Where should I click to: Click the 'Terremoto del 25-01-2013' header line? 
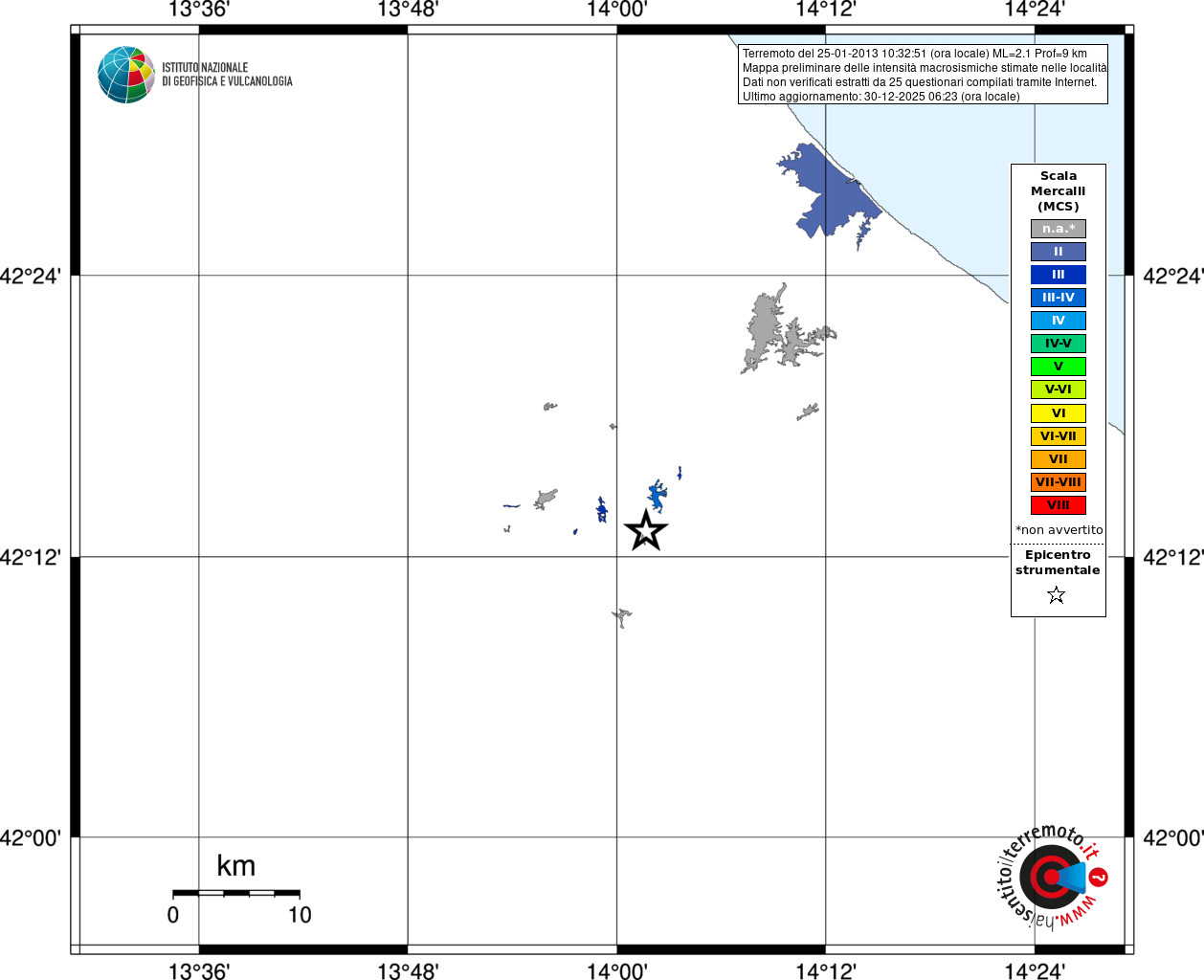[915, 54]
